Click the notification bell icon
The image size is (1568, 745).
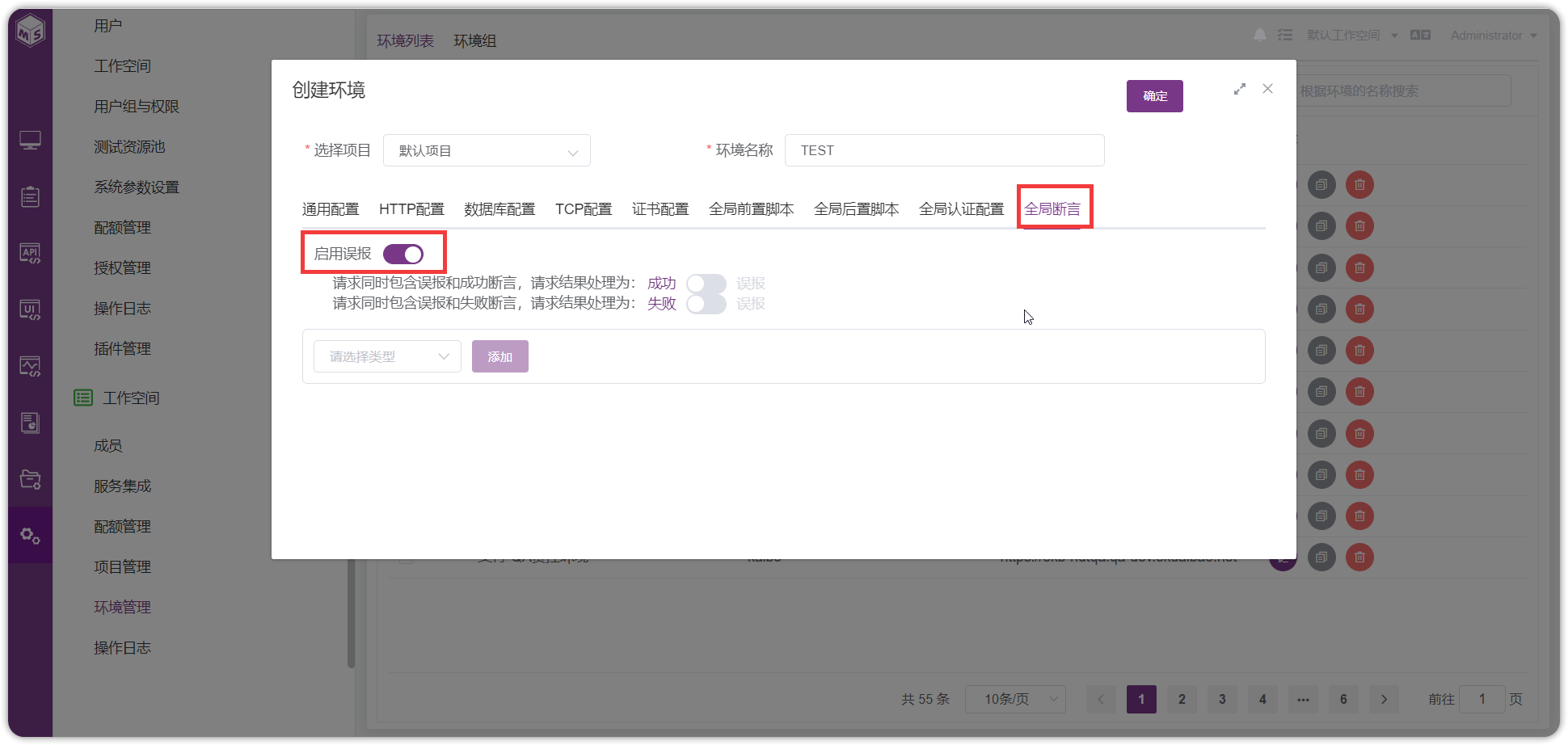[1260, 35]
